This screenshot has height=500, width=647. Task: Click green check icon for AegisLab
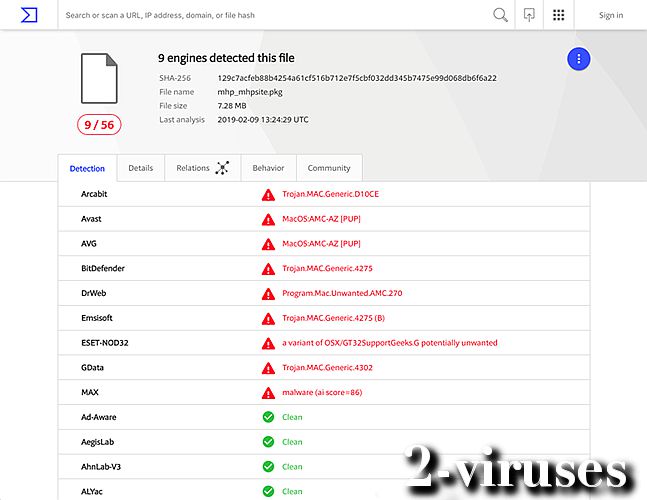(x=268, y=442)
